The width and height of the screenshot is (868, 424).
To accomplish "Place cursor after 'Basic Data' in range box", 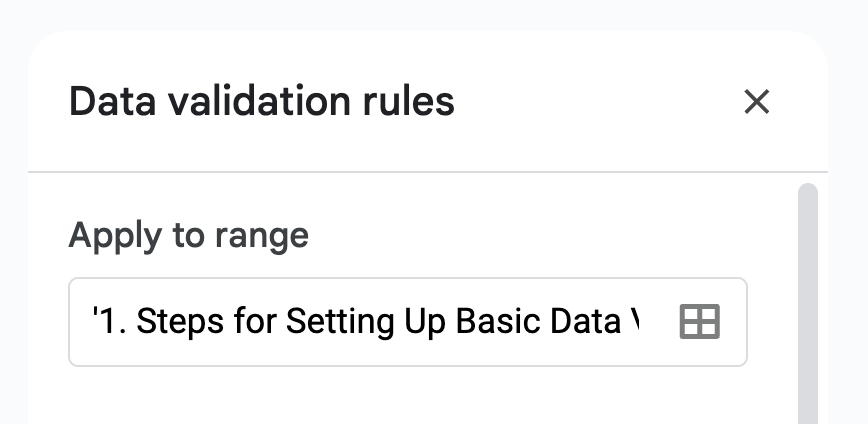I will click(623, 322).
